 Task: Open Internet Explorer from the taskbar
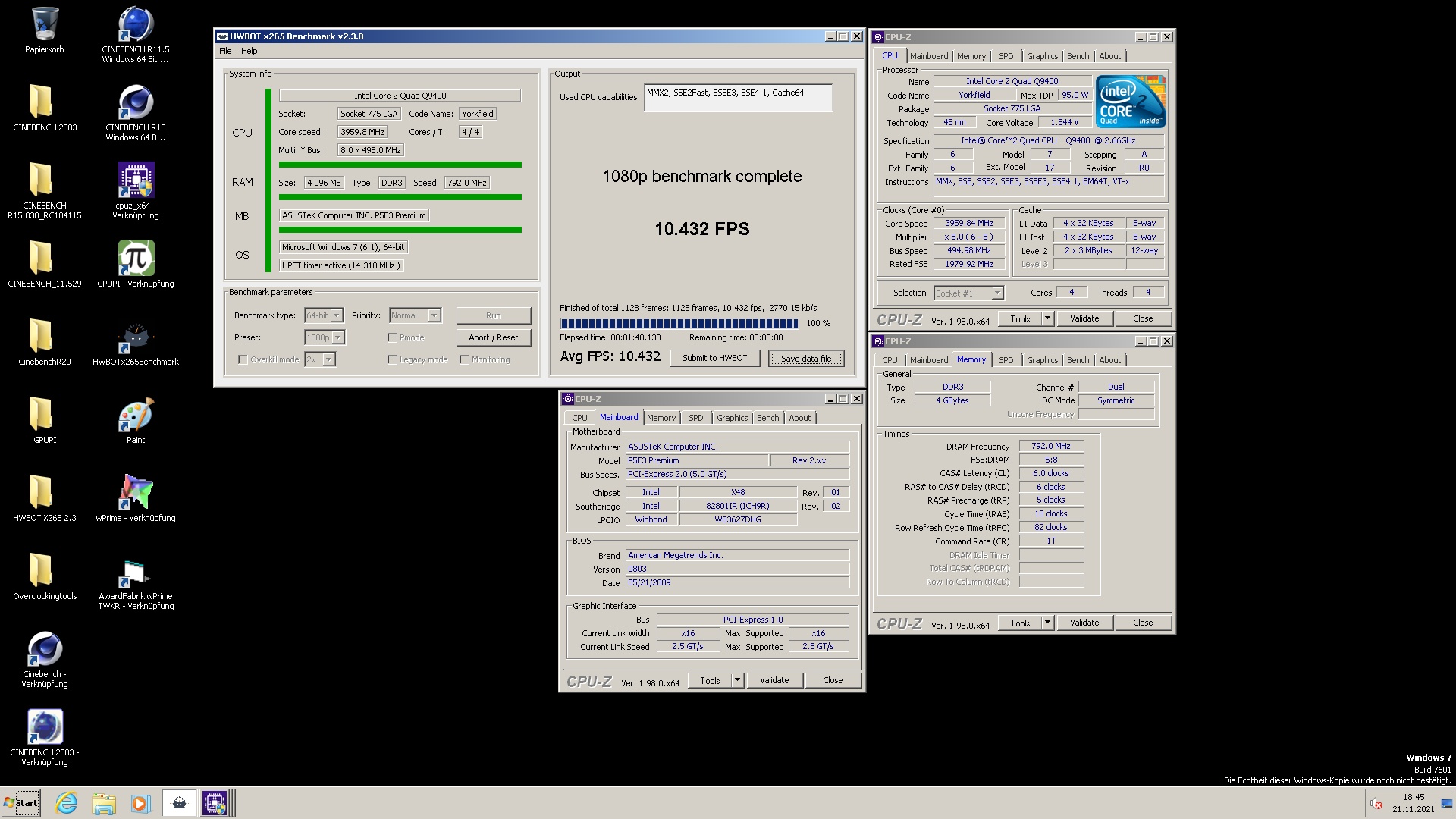[67, 803]
